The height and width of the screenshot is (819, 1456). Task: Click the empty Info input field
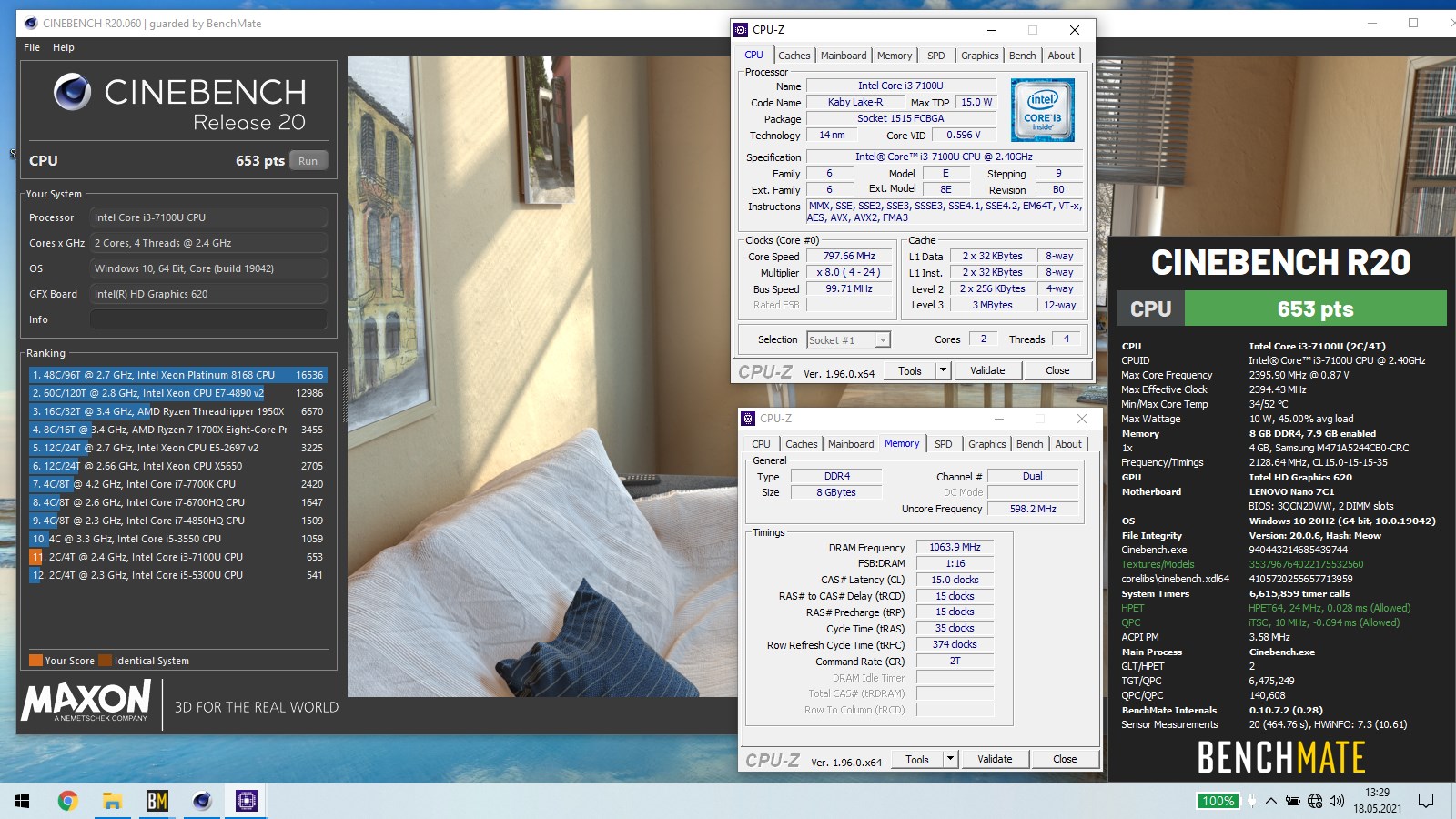pos(208,319)
